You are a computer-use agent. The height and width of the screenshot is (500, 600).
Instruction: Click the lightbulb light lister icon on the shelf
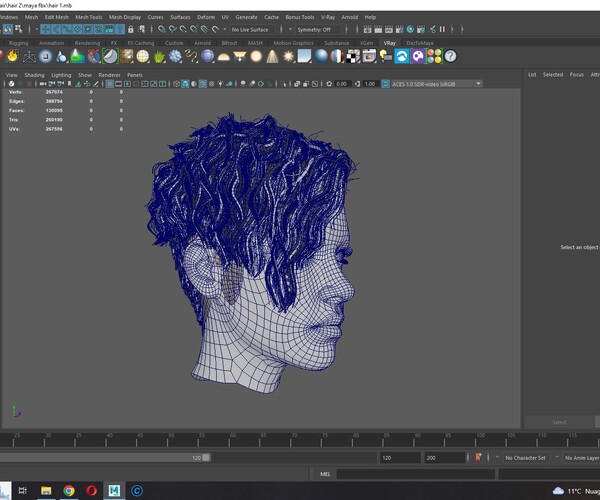(386, 56)
